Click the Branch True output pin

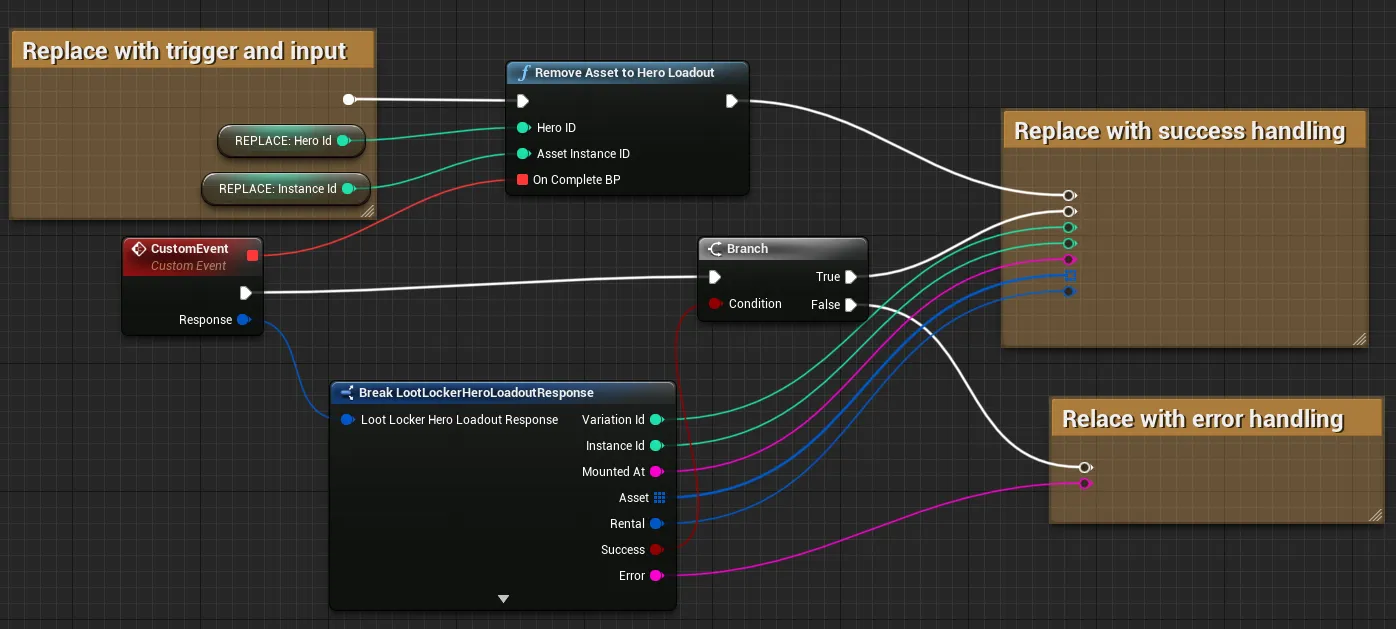pos(851,277)
